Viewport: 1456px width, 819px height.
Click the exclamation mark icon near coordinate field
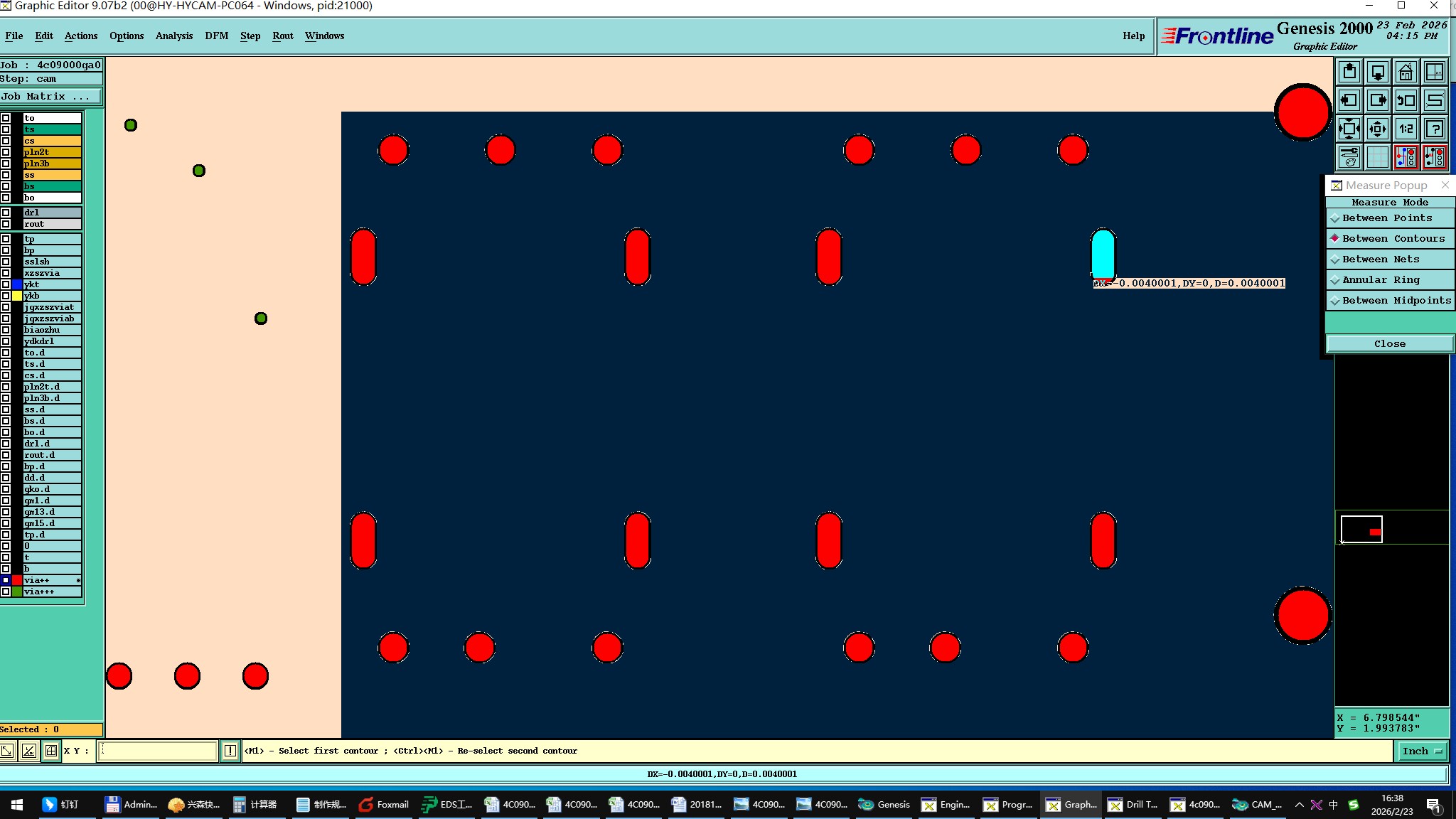coord(230,751)
